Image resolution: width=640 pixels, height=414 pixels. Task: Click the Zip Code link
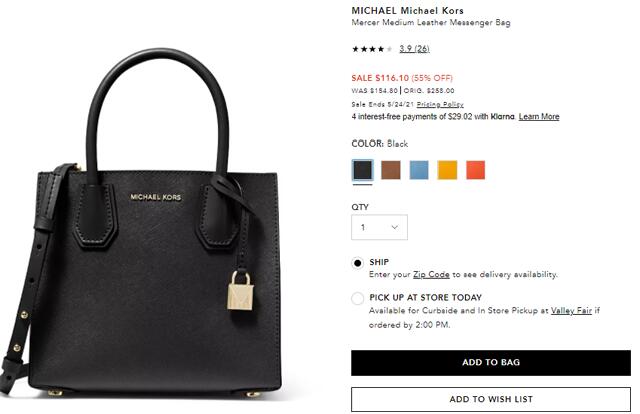432,274
